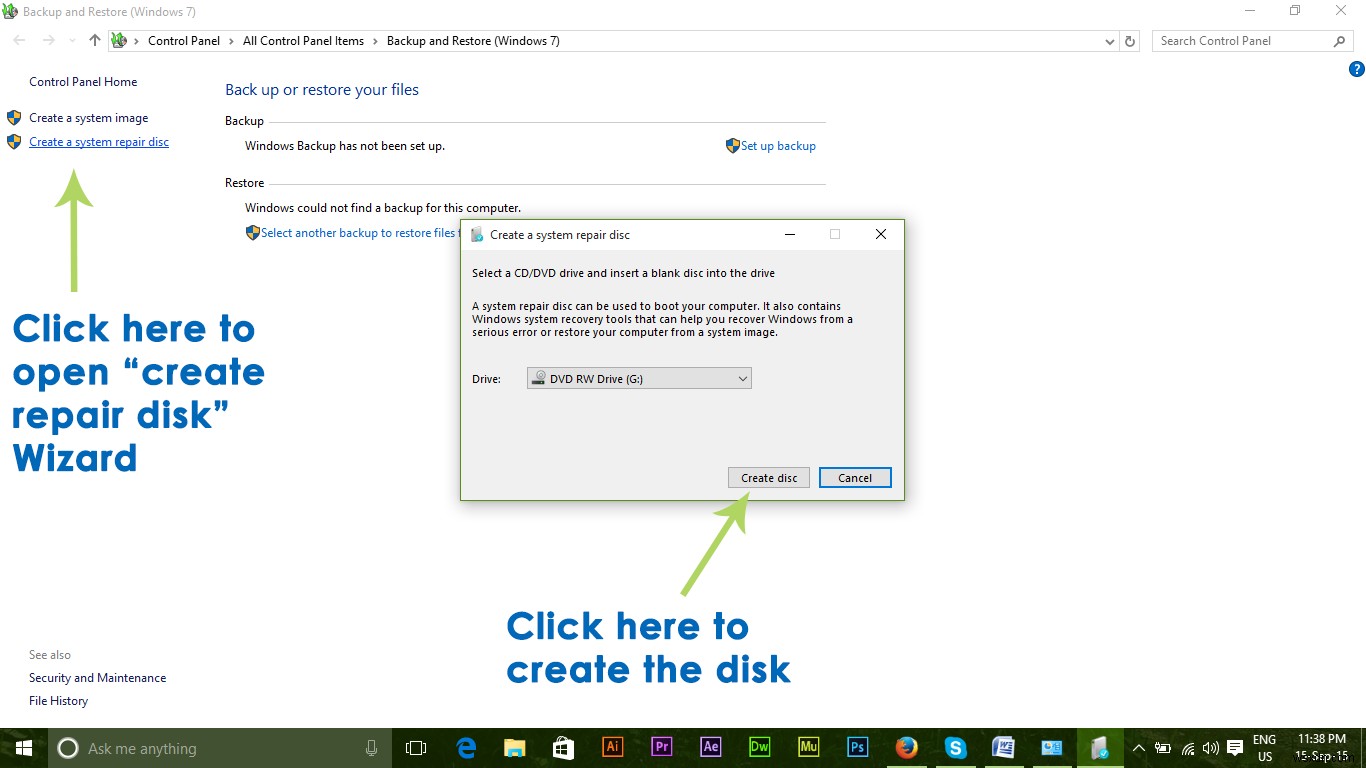This screenshot has height=768, width=1366.
Task: Launch Adobe Premiere Pro from the taskbar
Action: click(x=661, y=747)
